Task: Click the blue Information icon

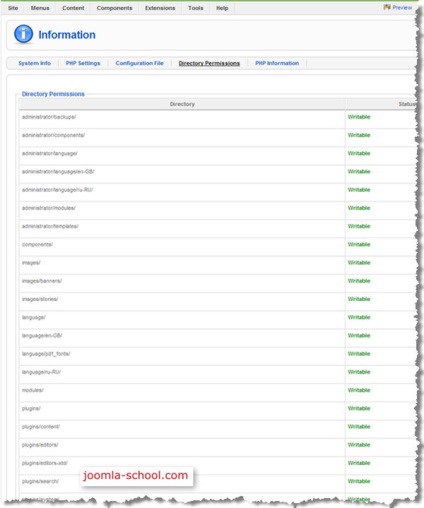Action: (x=23, y=34)
